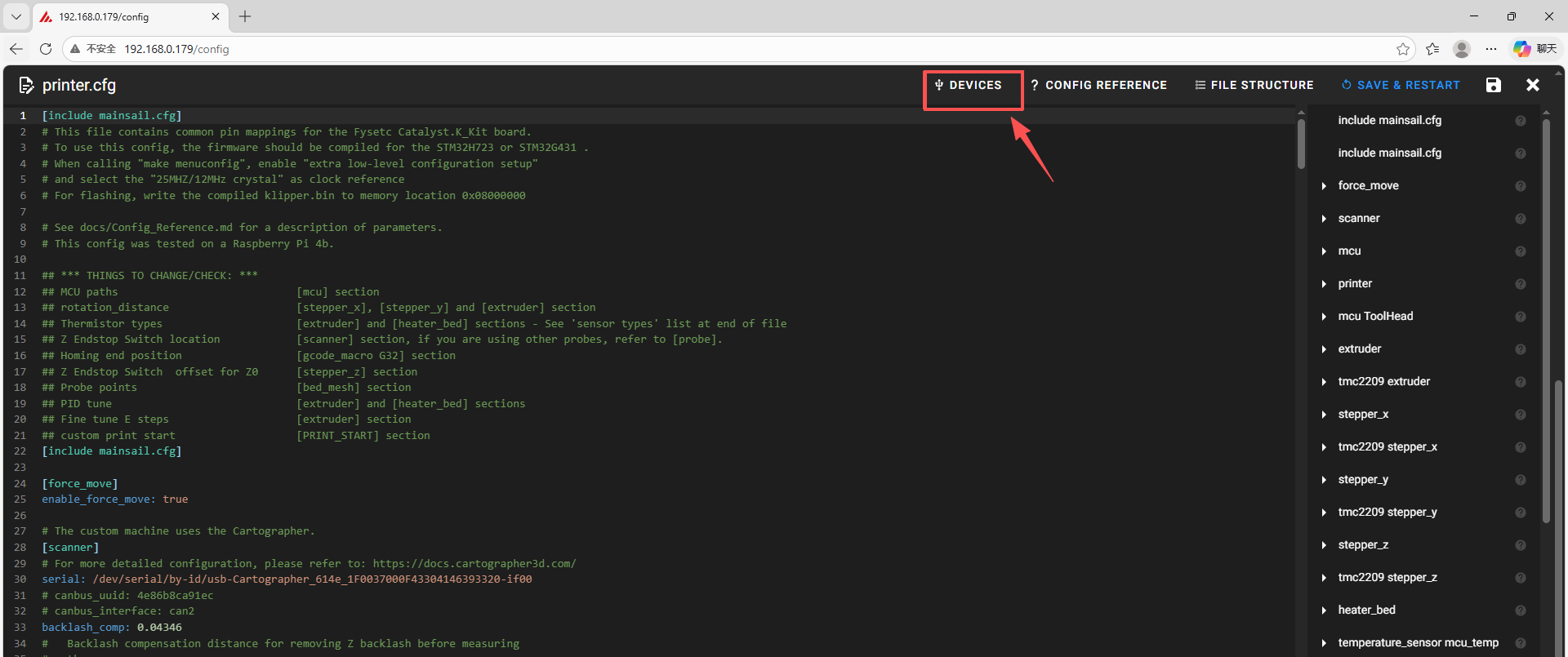Open the tab list chevron at top left
This screenshot has width=1568, height=657.
click(16, 16)
